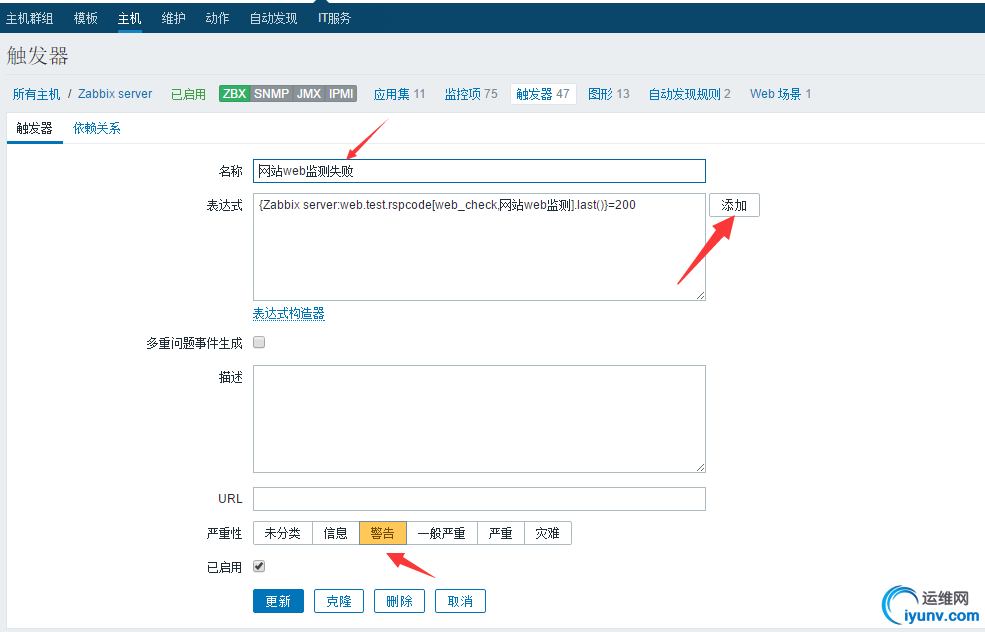Select the 主机 menu item
This screenshot has width=985, height=632.
[129, 18]
